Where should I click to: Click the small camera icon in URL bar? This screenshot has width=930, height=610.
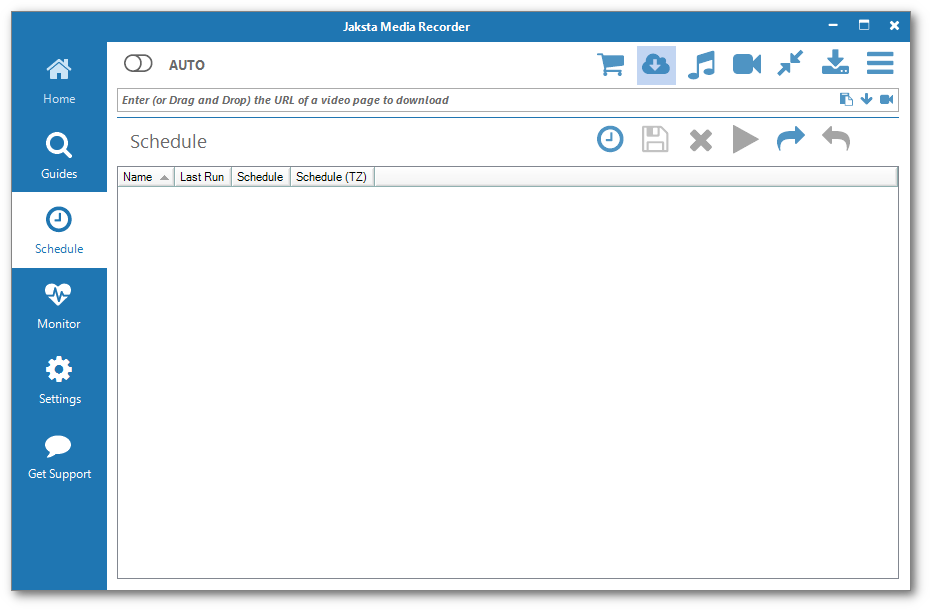click(887, 99)
